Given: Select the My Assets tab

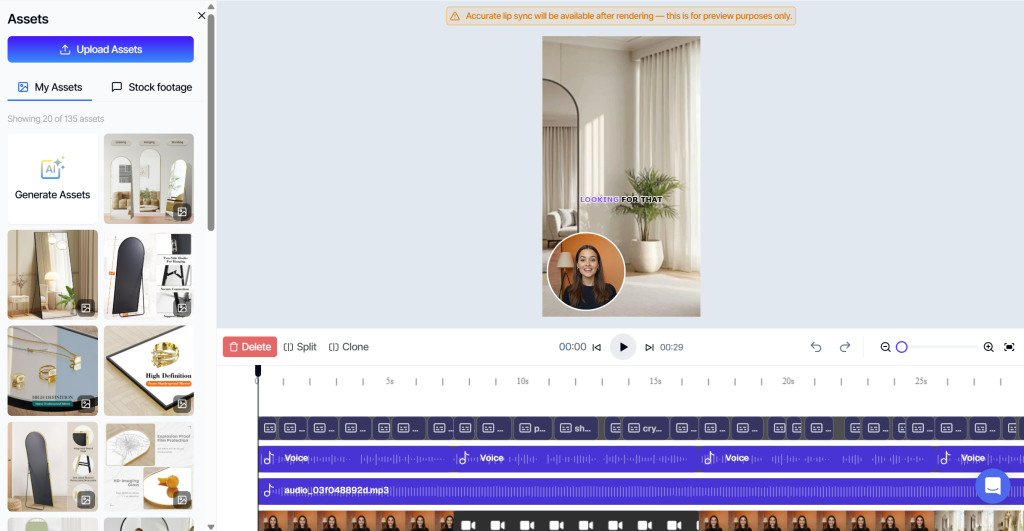Looking at the screenshot, I should click(50, 87).
